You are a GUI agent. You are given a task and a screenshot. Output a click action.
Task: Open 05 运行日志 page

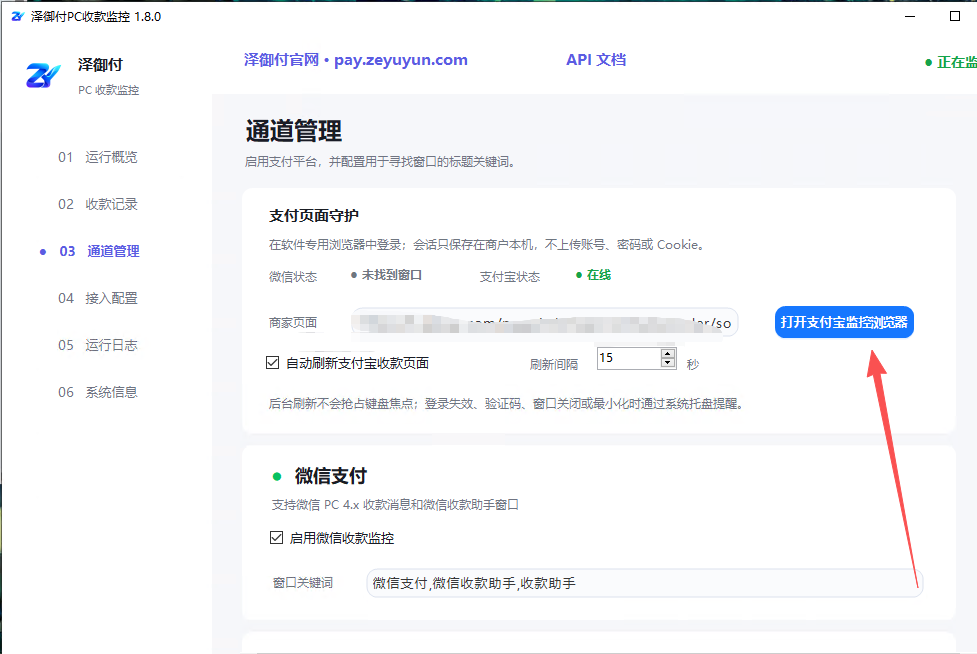[x=98, y=345]
